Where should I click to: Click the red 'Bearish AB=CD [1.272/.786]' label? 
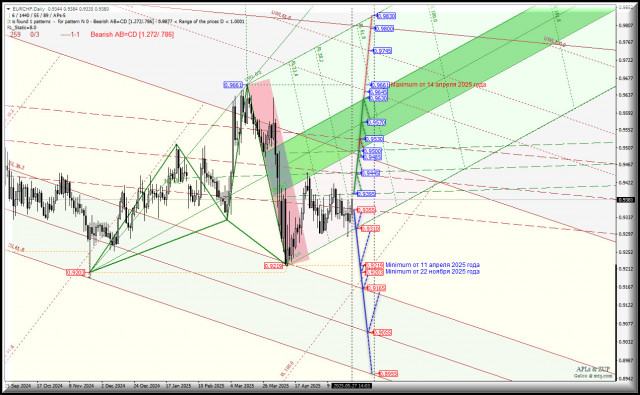click(132, 35)
